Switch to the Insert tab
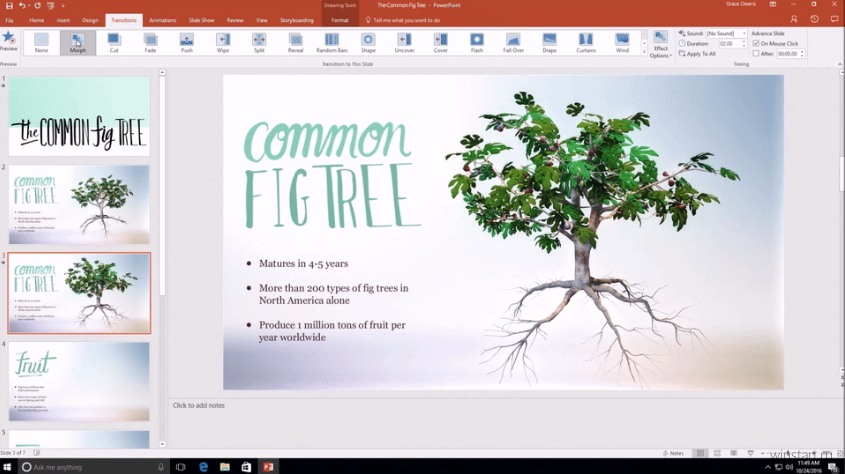845x474 pixels. pos(63,20)
